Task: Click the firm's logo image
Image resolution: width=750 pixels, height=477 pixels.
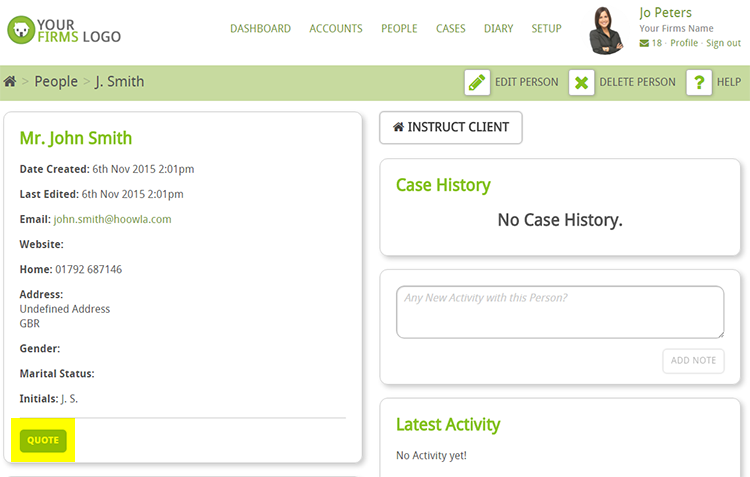Action: coord(64,30)
